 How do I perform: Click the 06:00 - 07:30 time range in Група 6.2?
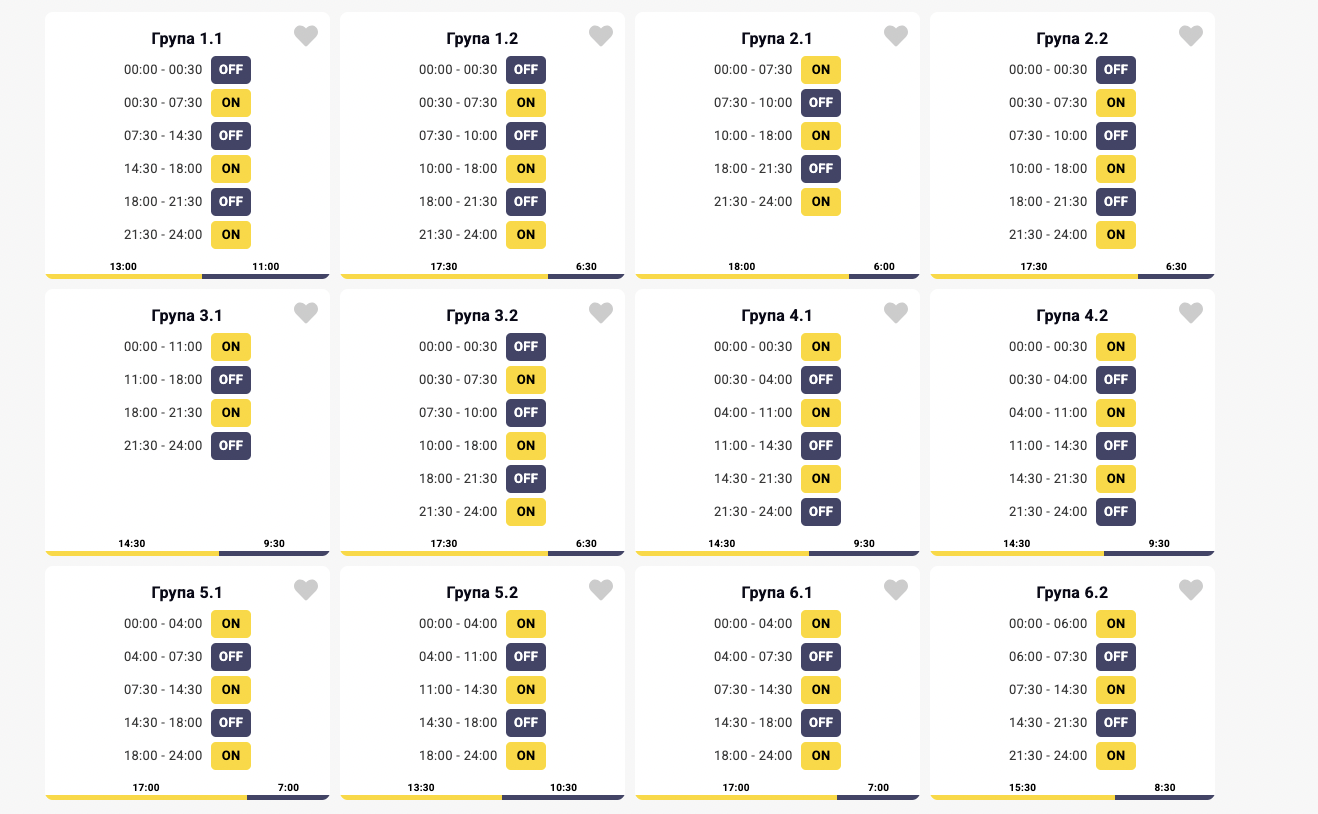[x=1048, y=657]
